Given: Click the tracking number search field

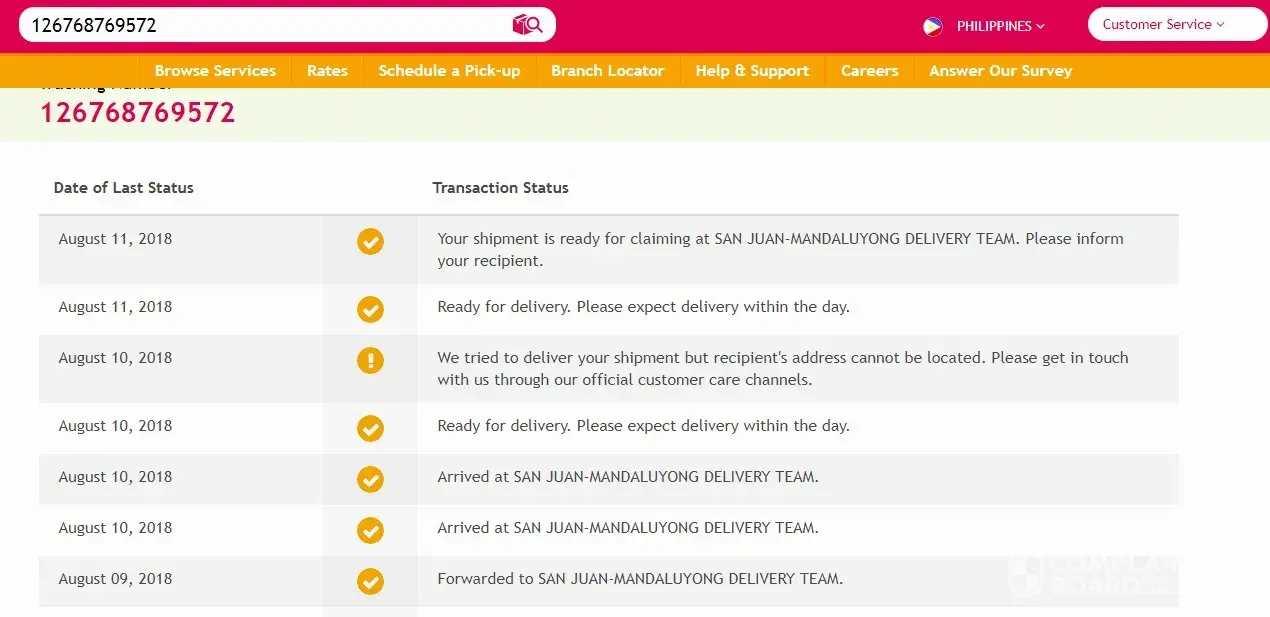Looking at the screenshot, I should [260, 25].
